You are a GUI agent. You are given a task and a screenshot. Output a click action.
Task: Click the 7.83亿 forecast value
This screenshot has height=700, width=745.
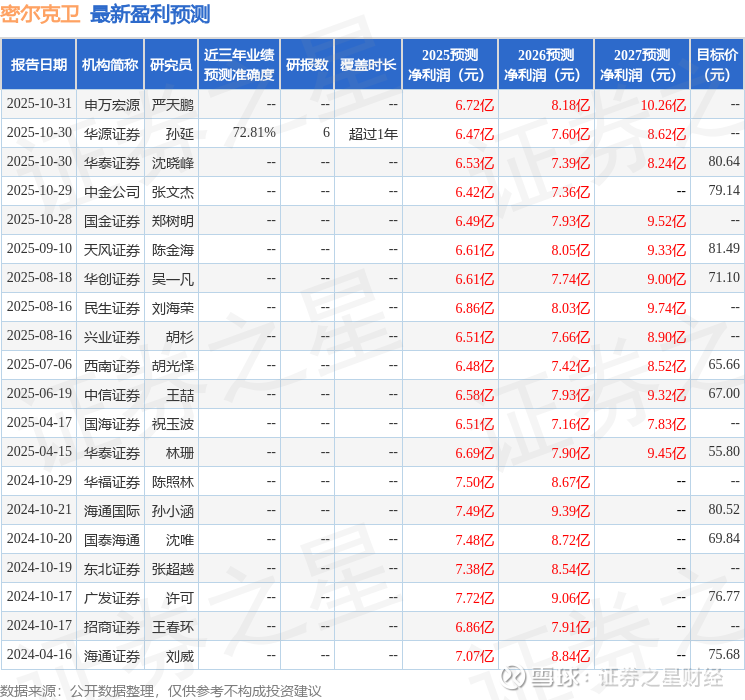point(667,424)
